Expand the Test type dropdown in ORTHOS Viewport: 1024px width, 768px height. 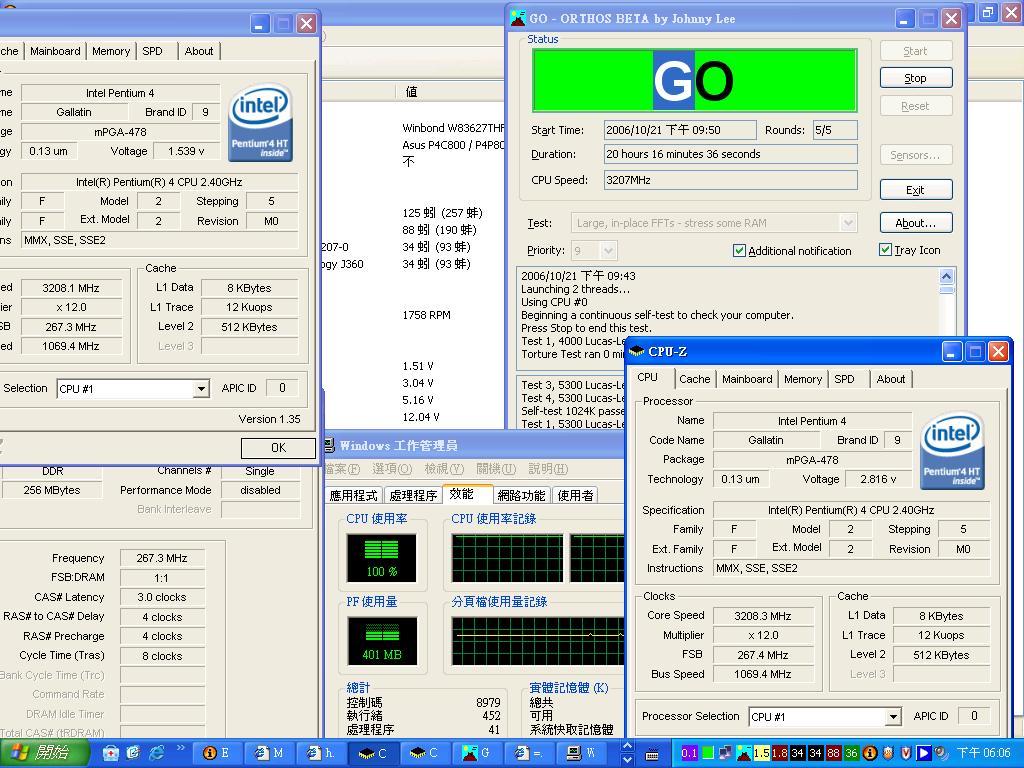click(x=848, y=223)
